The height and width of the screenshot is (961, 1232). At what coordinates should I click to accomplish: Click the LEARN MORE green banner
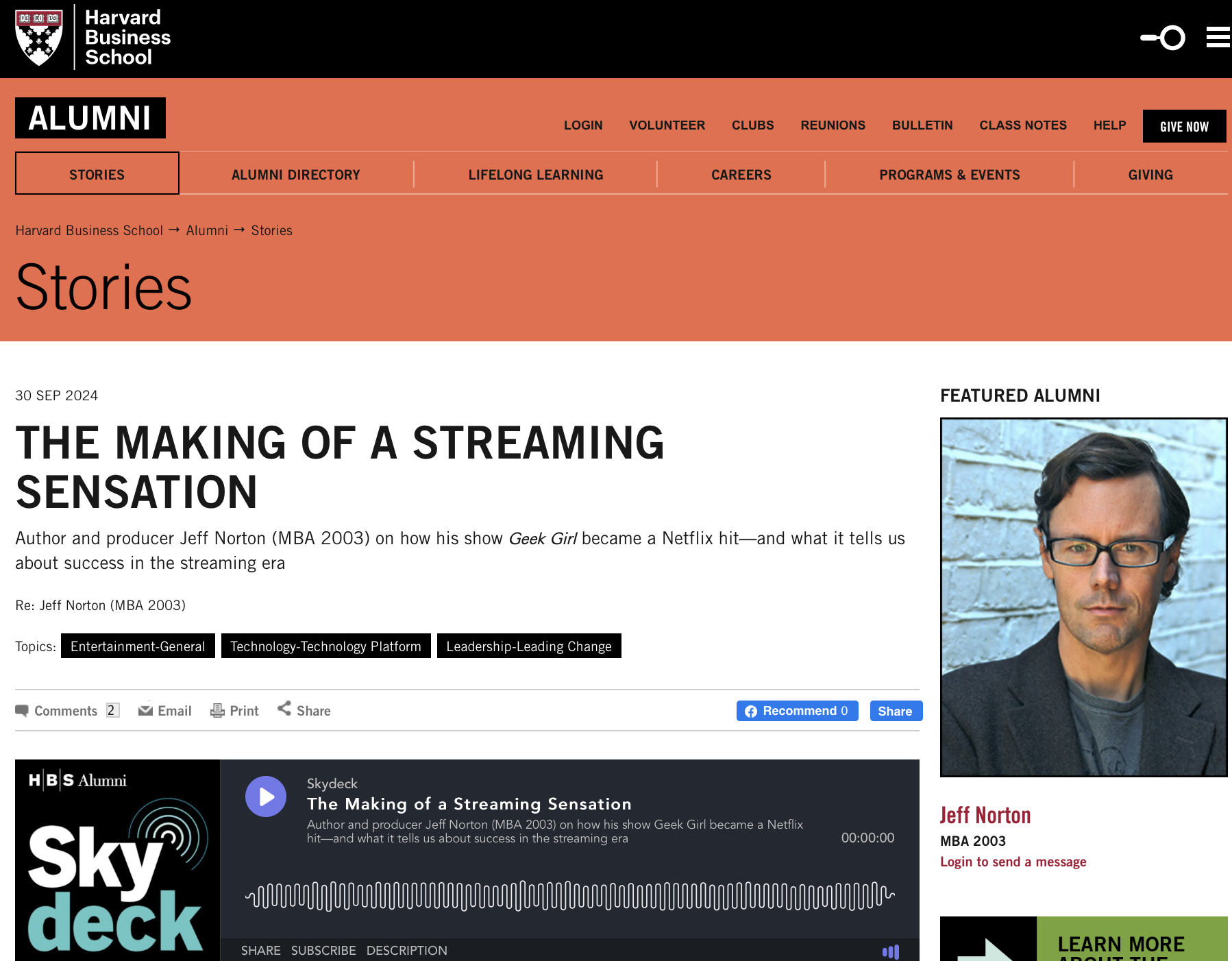click(1084, 939)
